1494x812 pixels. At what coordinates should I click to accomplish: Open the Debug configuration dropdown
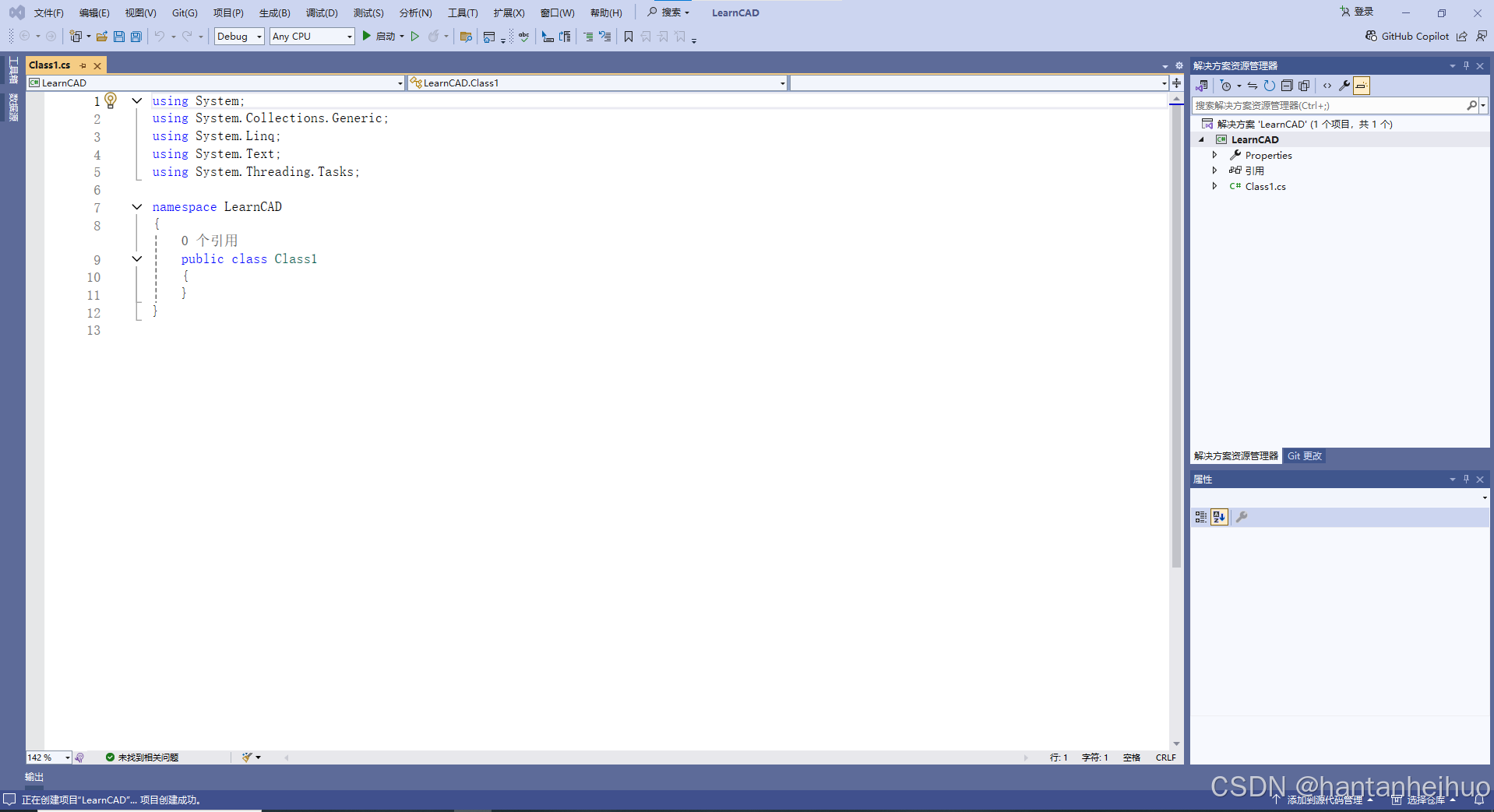pyautogui.click(x=239, y=37)
